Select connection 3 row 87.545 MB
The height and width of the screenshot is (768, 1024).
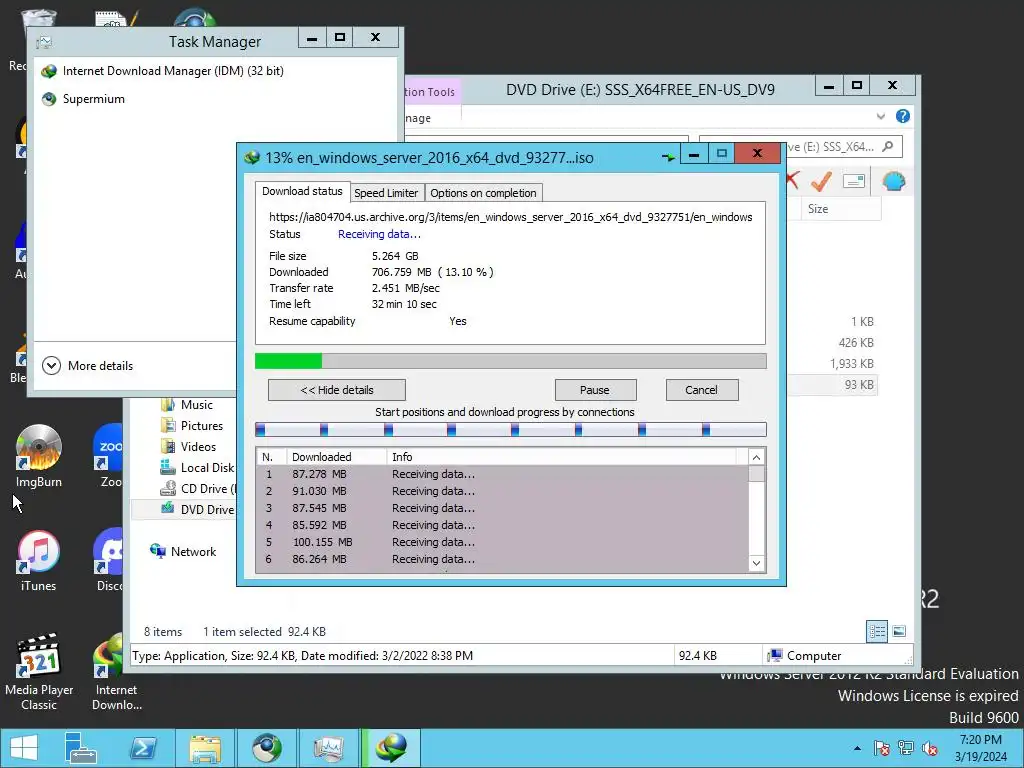503,508
